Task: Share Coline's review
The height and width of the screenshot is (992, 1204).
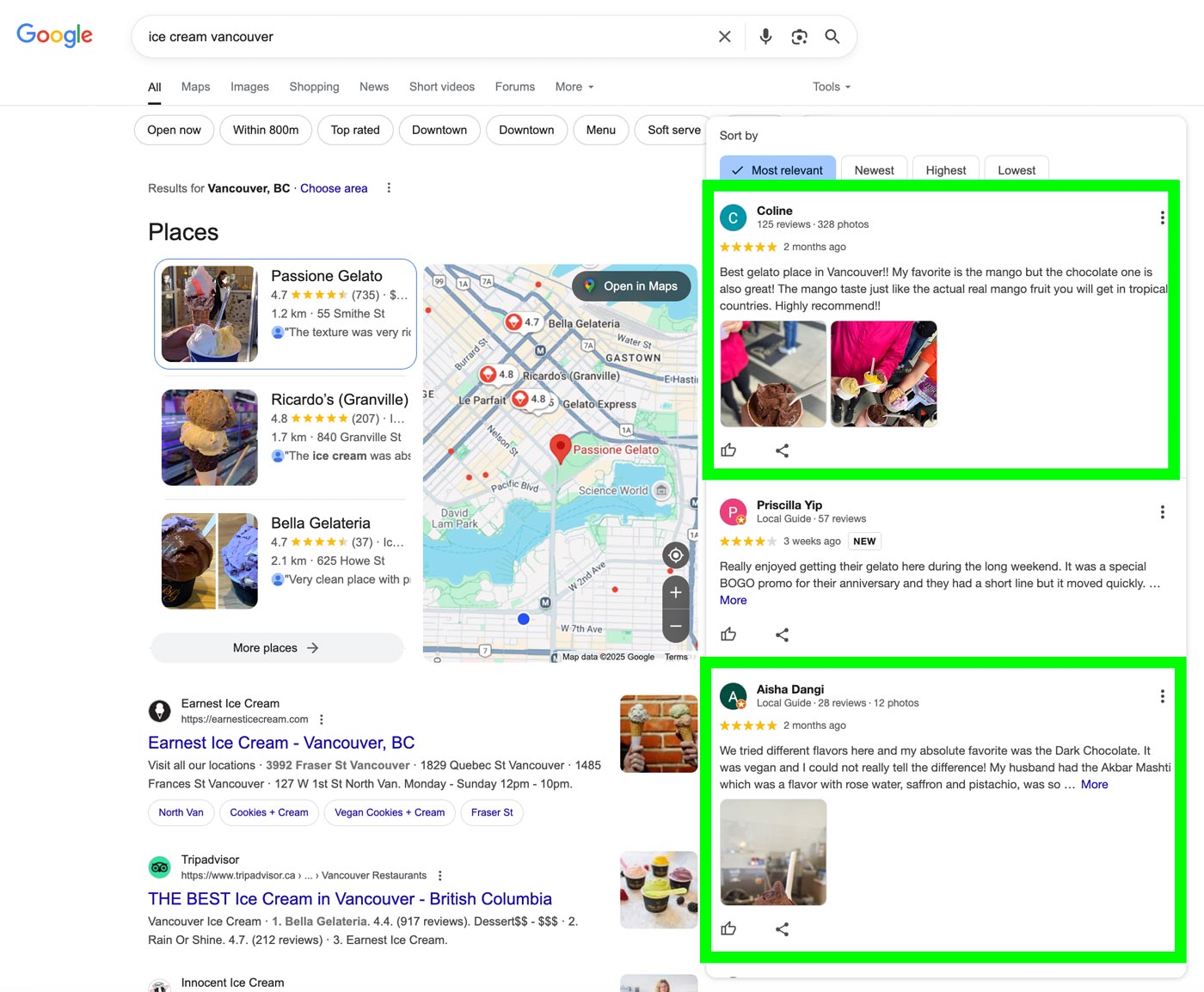Action: [782, 450]
